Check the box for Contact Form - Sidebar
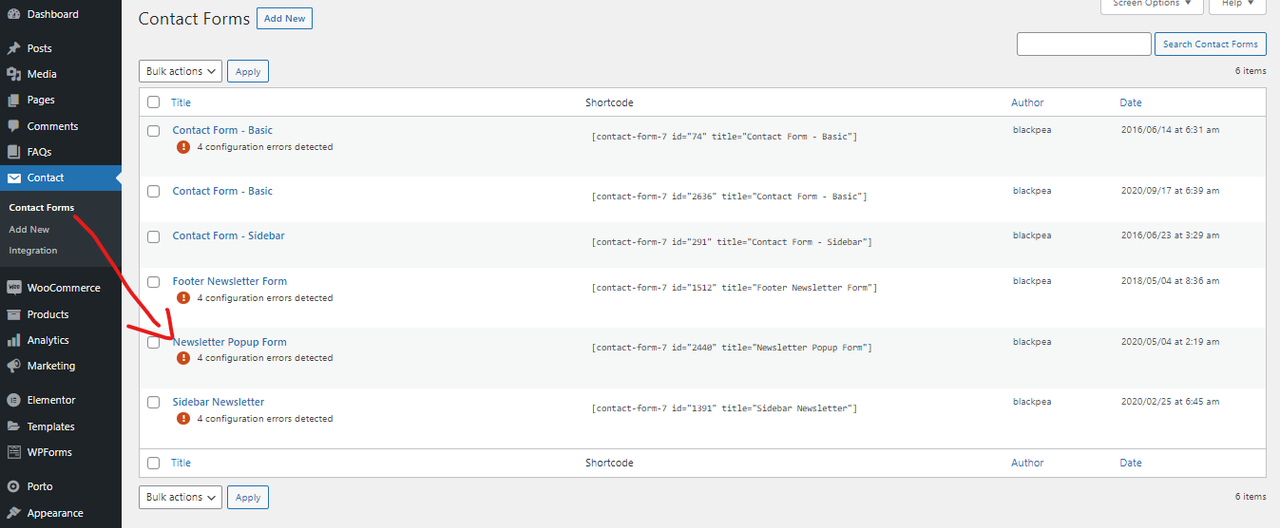Viewport: 1280px width, 528px height. click(x=153, y=236)
